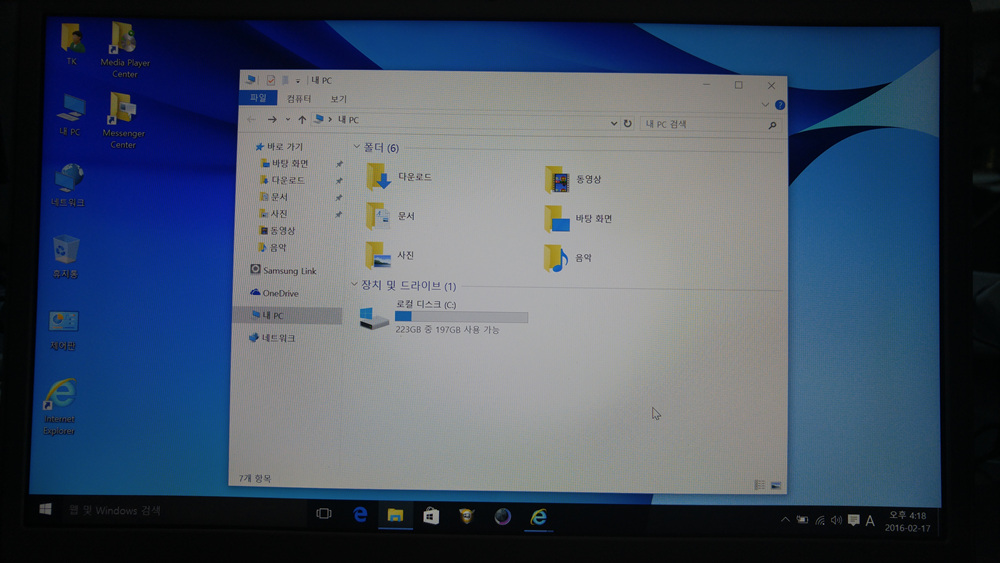Switch to details view layout icon

coord(759,485)
